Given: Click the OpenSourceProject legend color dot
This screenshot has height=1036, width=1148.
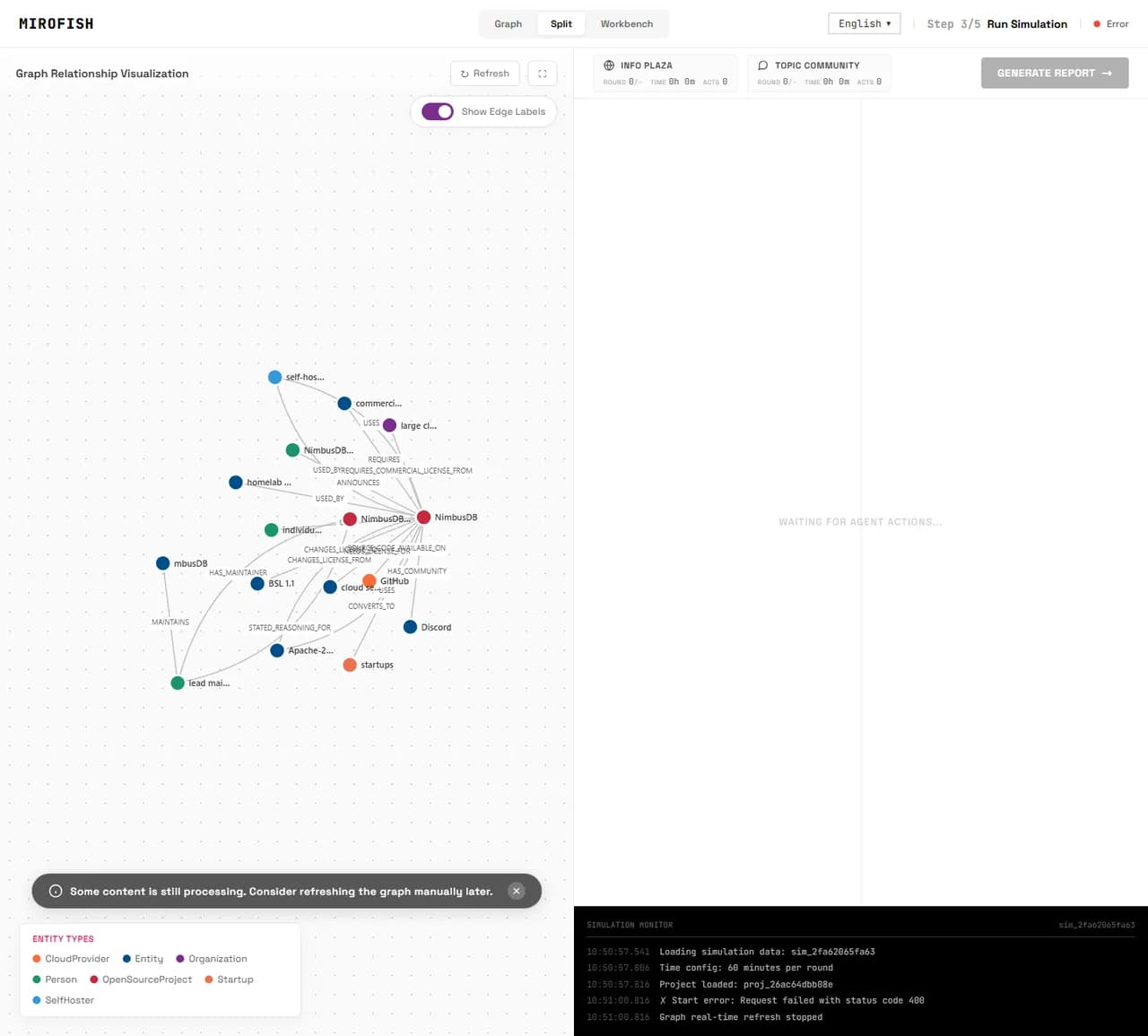Looking at the screenshot, I should (x=94, y=979).
